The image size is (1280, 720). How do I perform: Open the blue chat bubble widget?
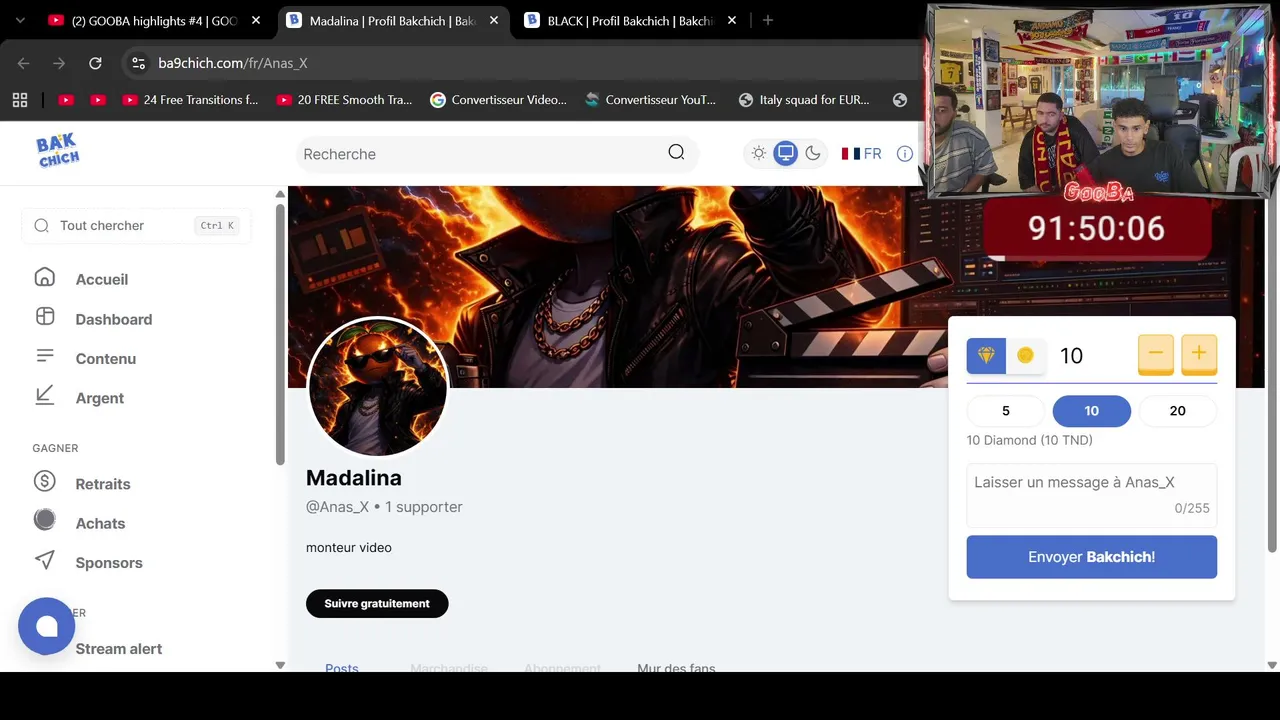[x=46, y=626]
